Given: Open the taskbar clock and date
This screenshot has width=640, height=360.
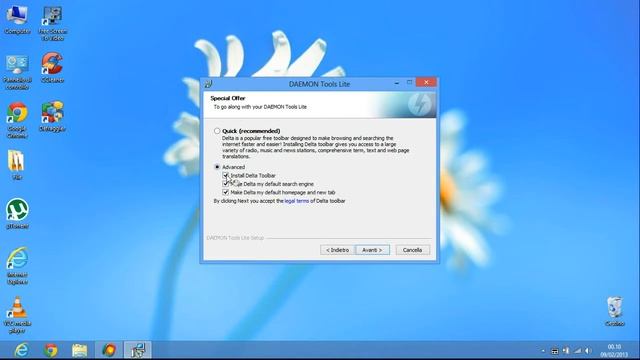Looking at the screenshot, I should 614,351.
